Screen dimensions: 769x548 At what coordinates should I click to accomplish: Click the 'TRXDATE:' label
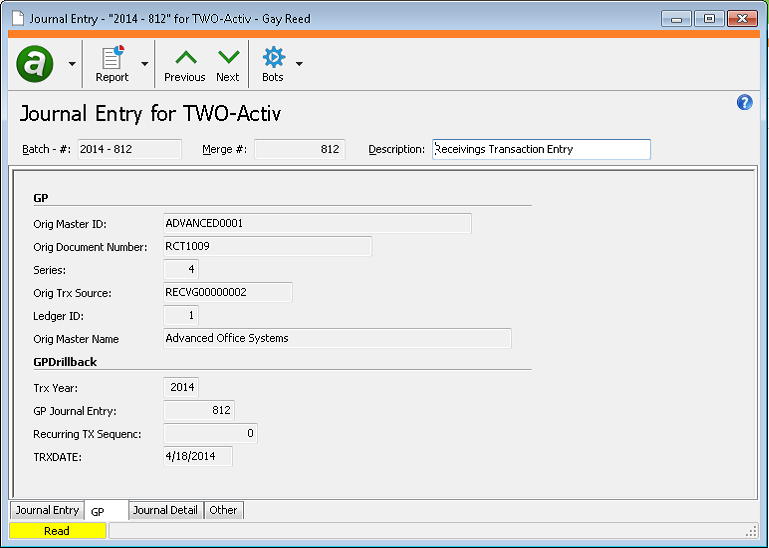pyautogui.click(x=57, y=457)
